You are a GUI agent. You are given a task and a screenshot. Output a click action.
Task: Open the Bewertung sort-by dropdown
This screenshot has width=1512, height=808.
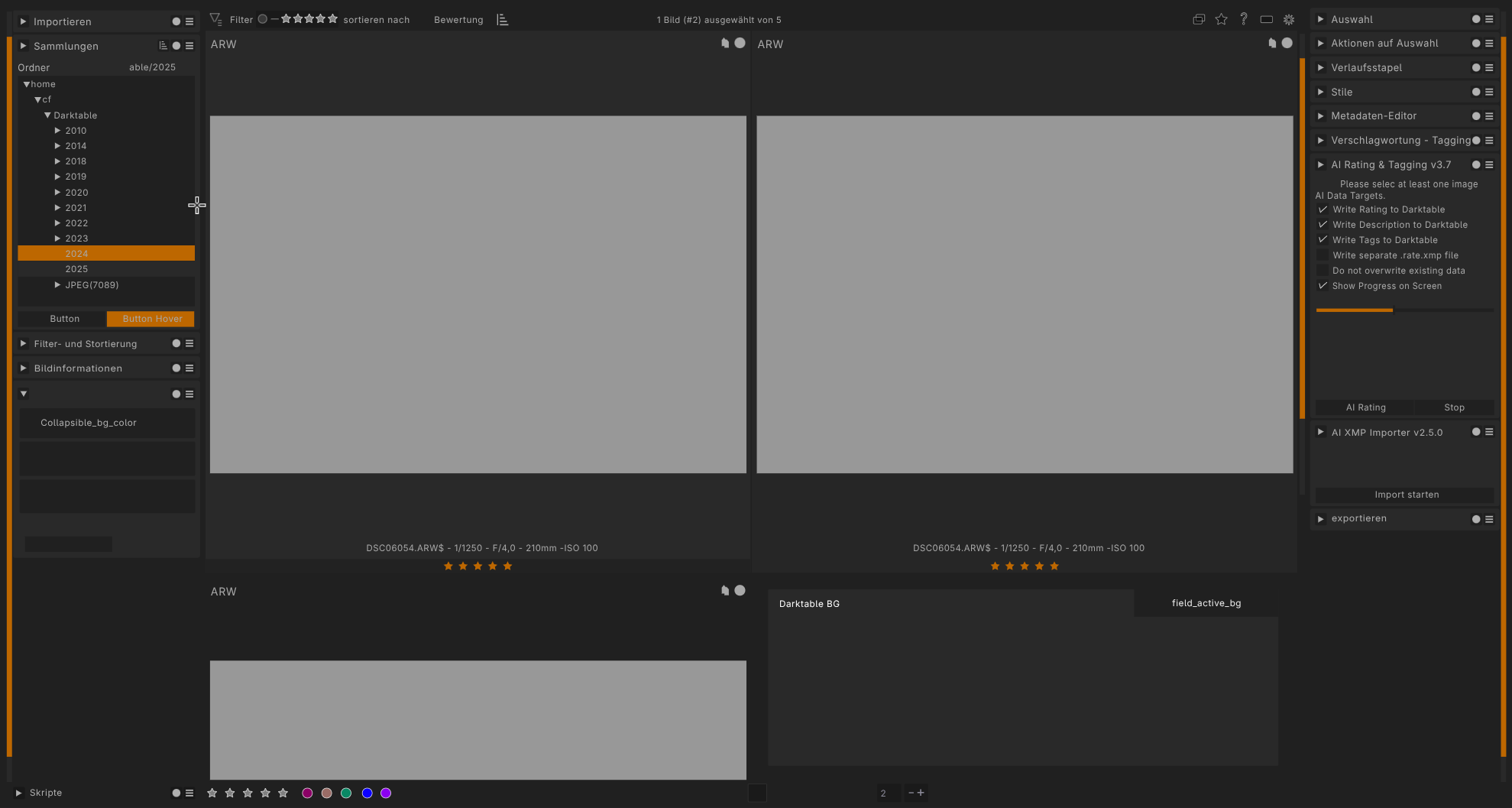pyautogui.click(x=458, y=20)
